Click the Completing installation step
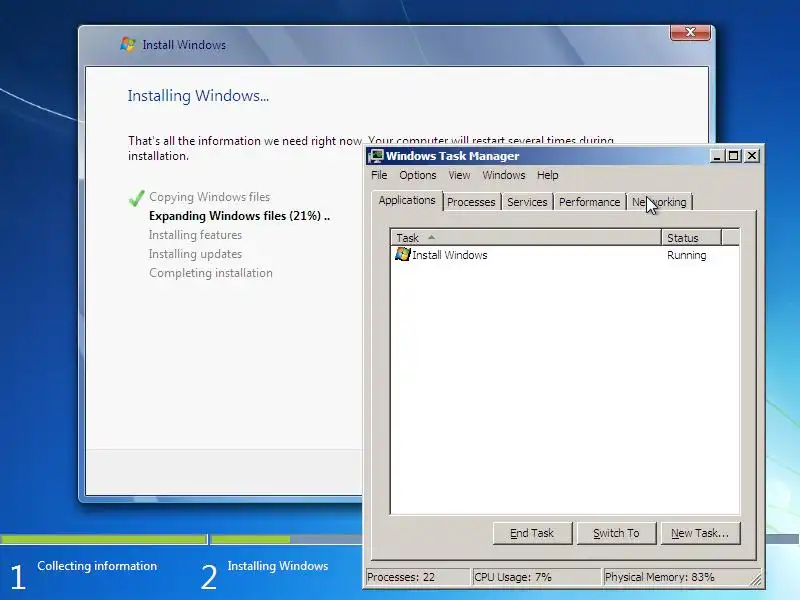The image size is (800, 600). click(x=211, y=273)
